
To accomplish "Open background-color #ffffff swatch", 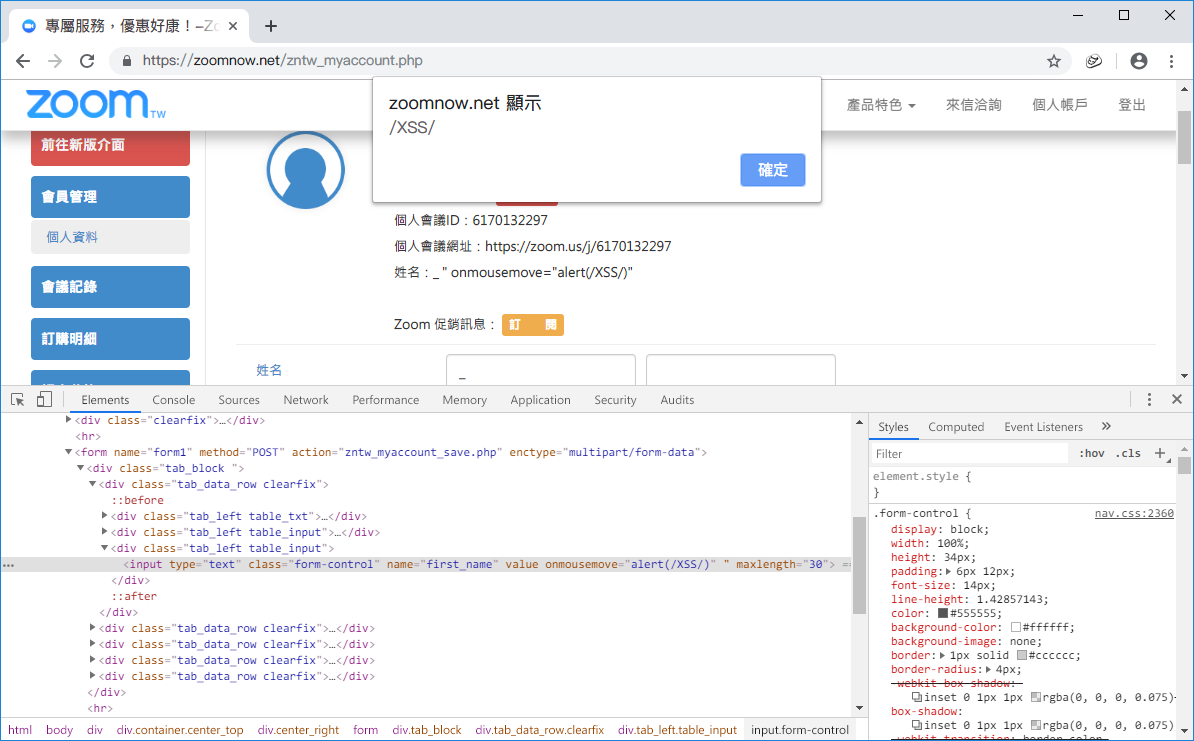I will pos(1016,628).
